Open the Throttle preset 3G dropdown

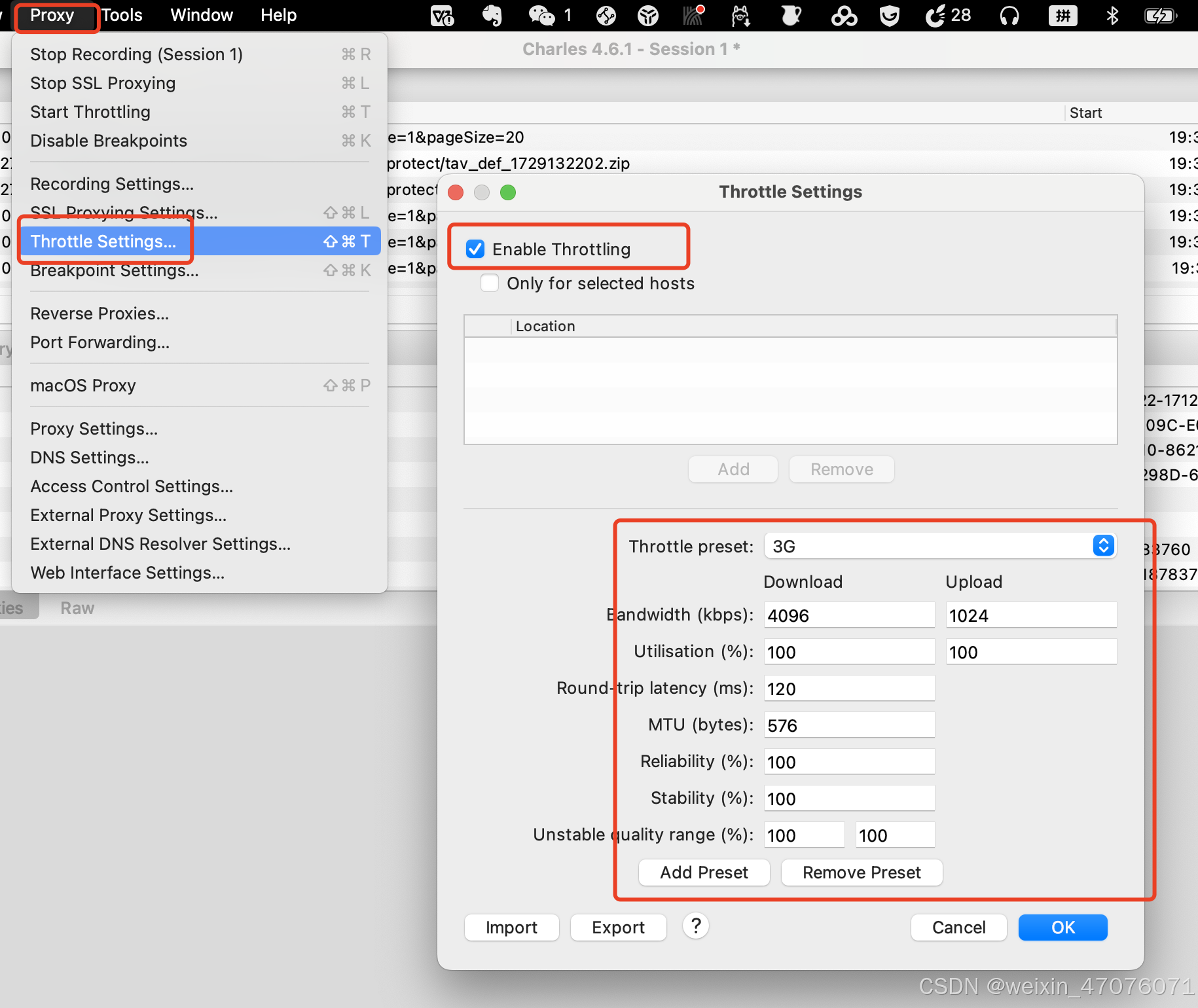point(940,546)
